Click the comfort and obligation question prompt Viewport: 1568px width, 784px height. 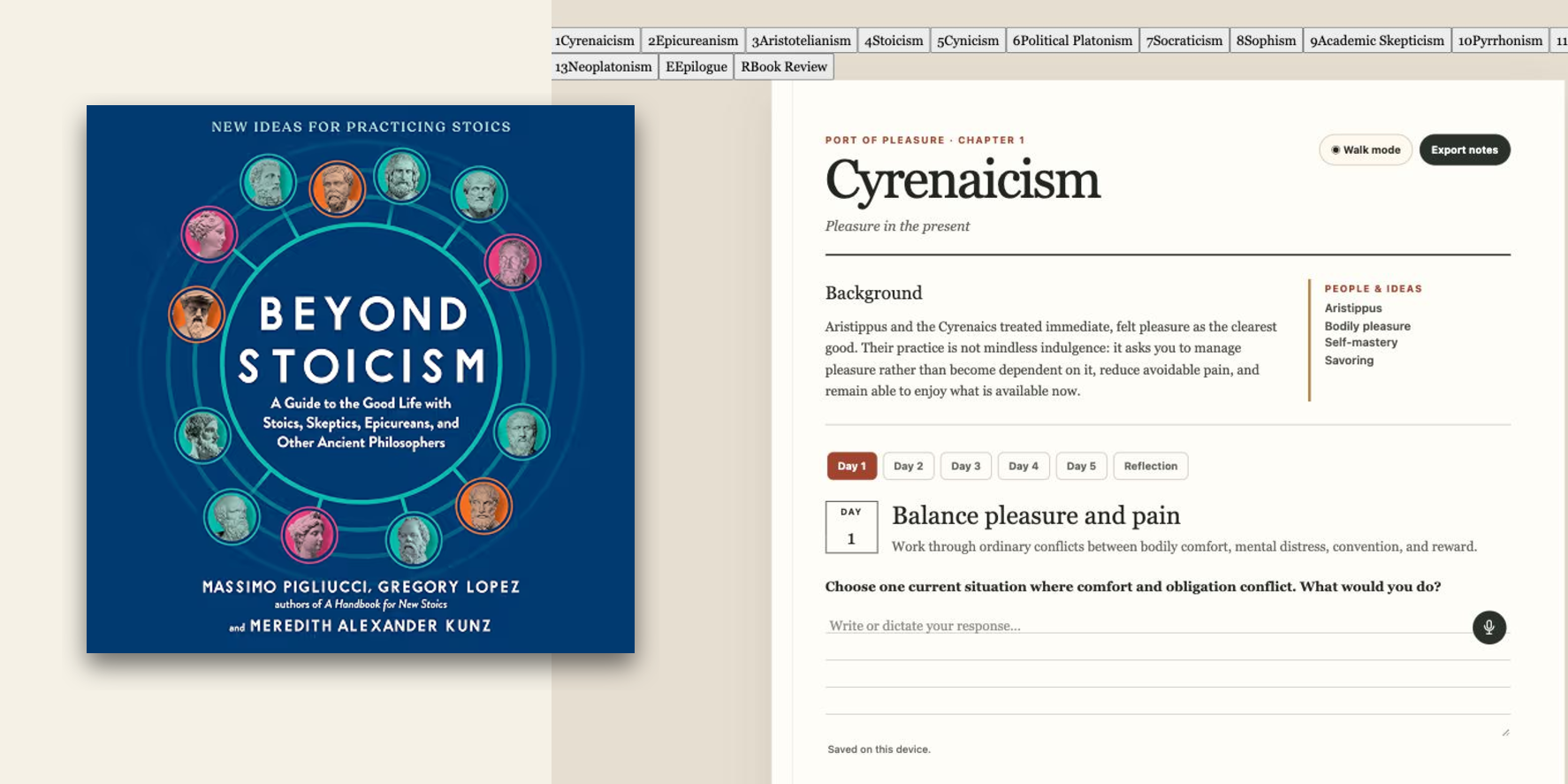tap(1133, 587)
